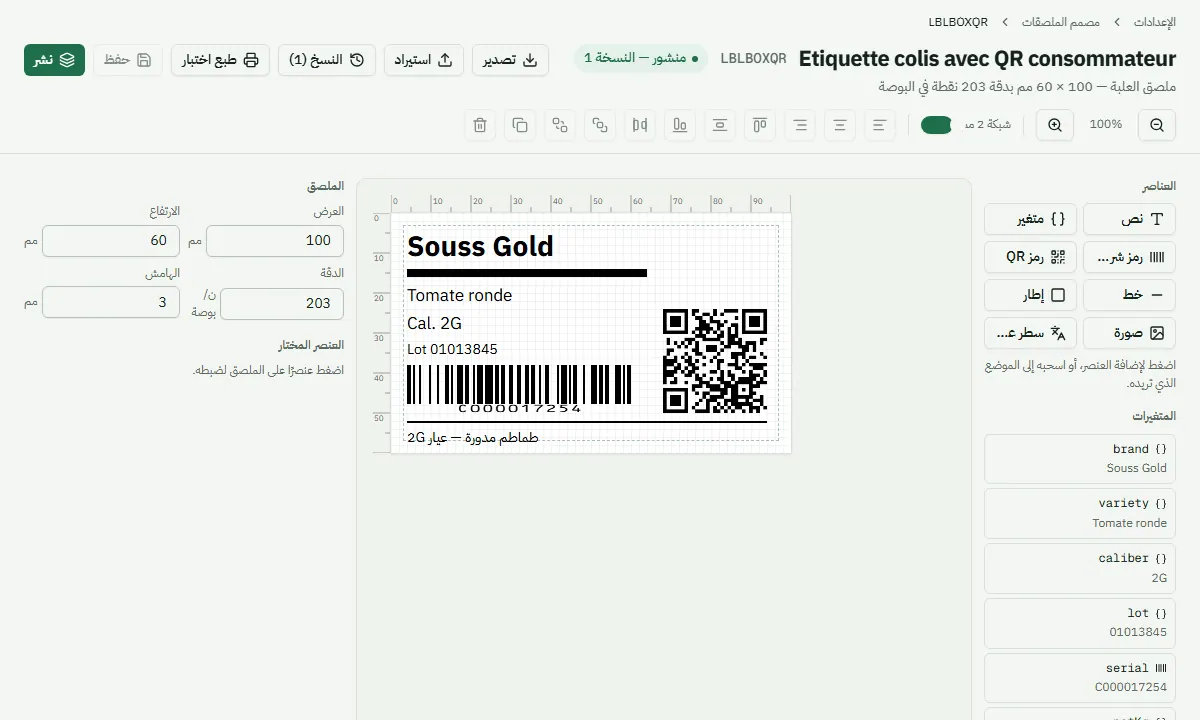1200x720 pixels.
Task: Add an Arabic line element (سطر عربي)
Action: pos(1030,333)
